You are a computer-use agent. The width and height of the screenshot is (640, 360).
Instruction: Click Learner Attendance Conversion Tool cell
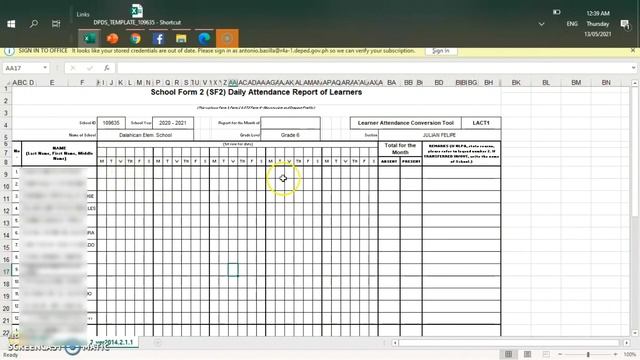pos(406,123)
